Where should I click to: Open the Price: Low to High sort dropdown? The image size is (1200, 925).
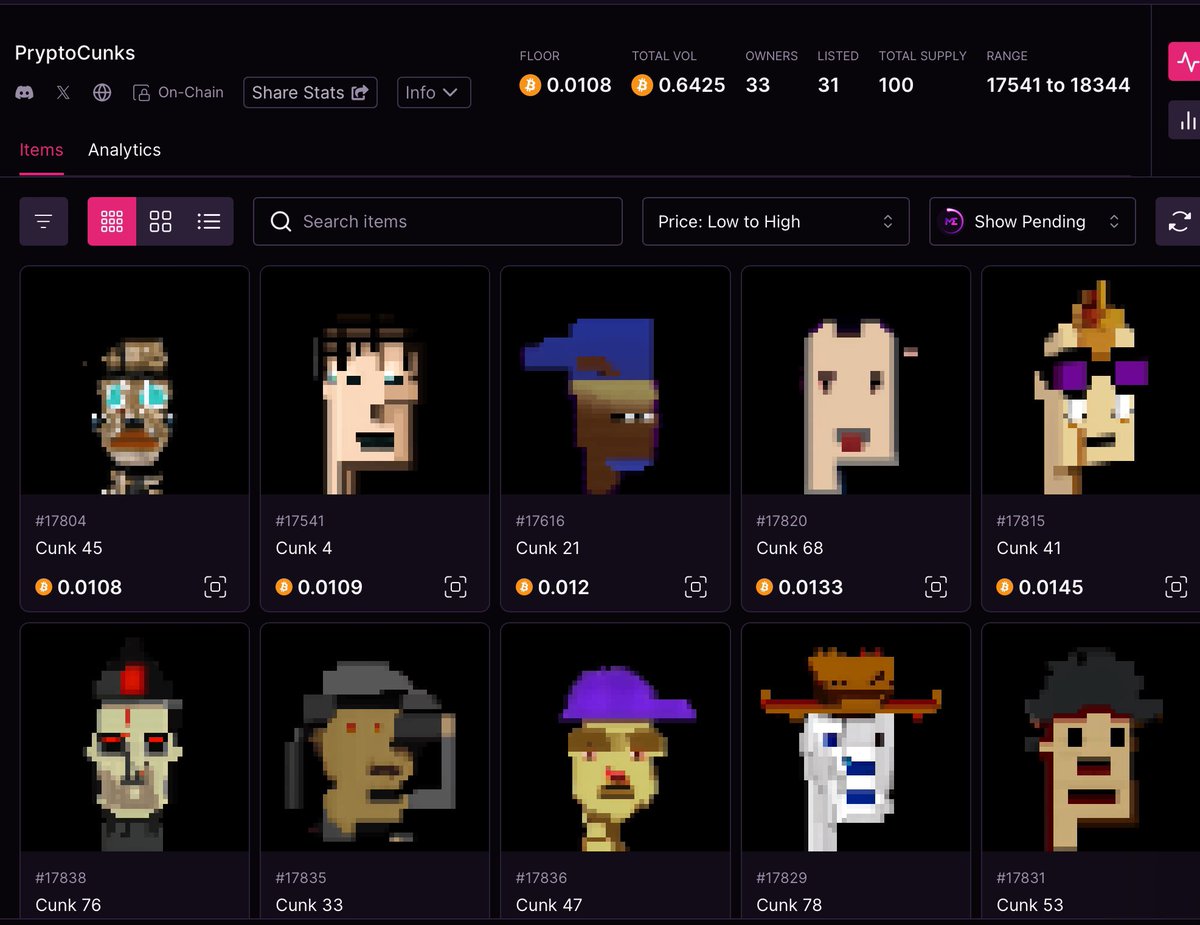coord(776,221)
